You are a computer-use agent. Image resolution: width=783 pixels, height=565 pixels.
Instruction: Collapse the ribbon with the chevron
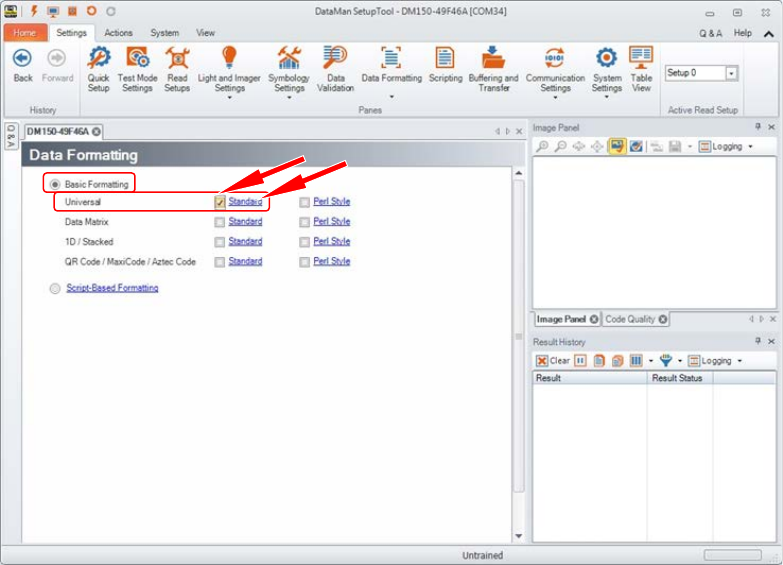click(x=769, y=34)
